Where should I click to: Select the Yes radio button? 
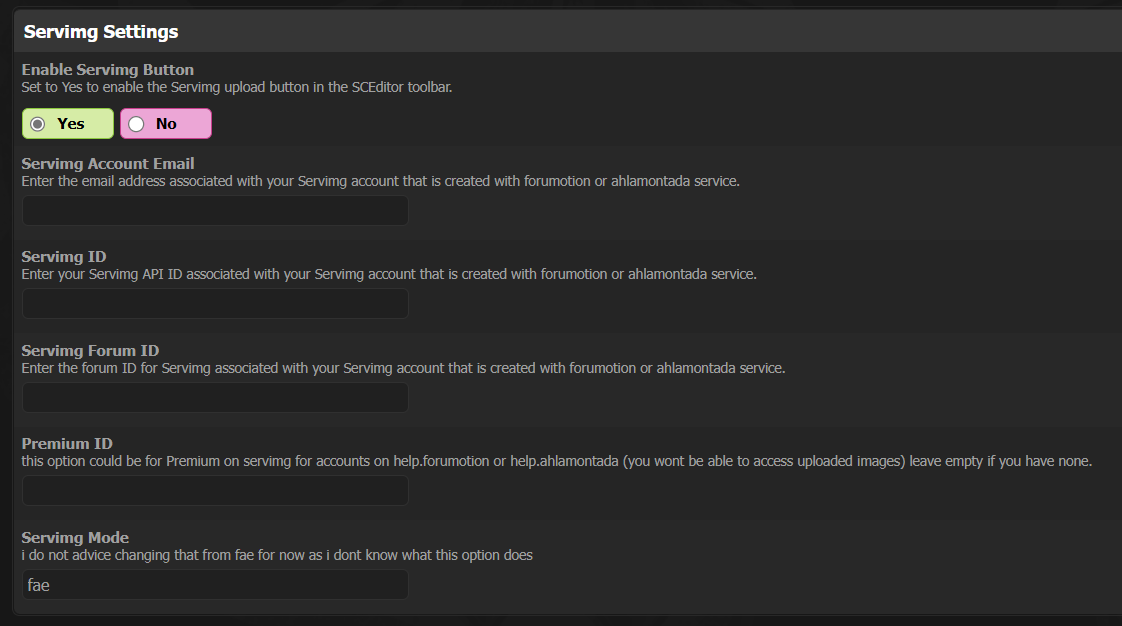[38, 124]
